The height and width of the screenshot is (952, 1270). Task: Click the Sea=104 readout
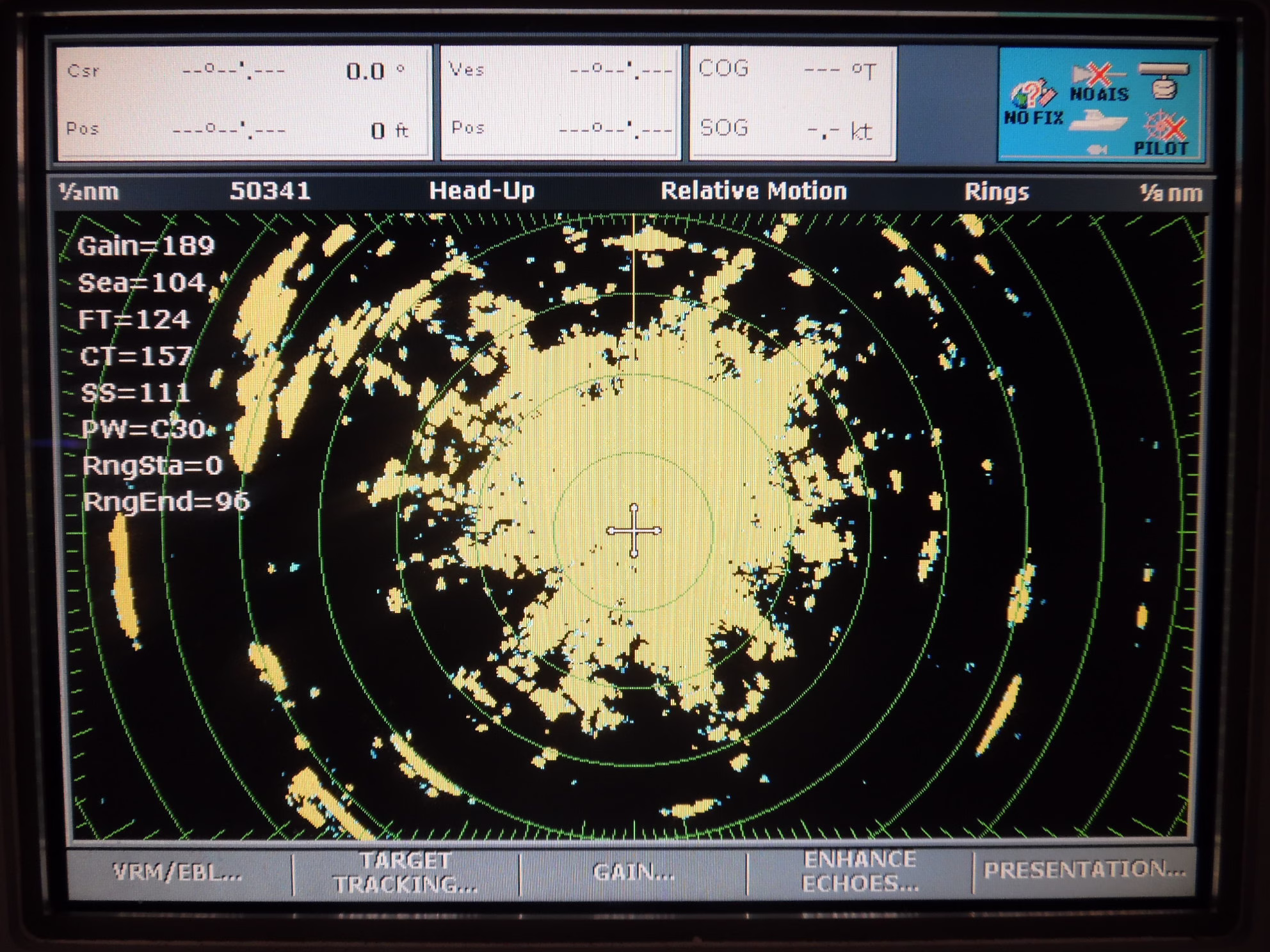[x=141, y=283]
